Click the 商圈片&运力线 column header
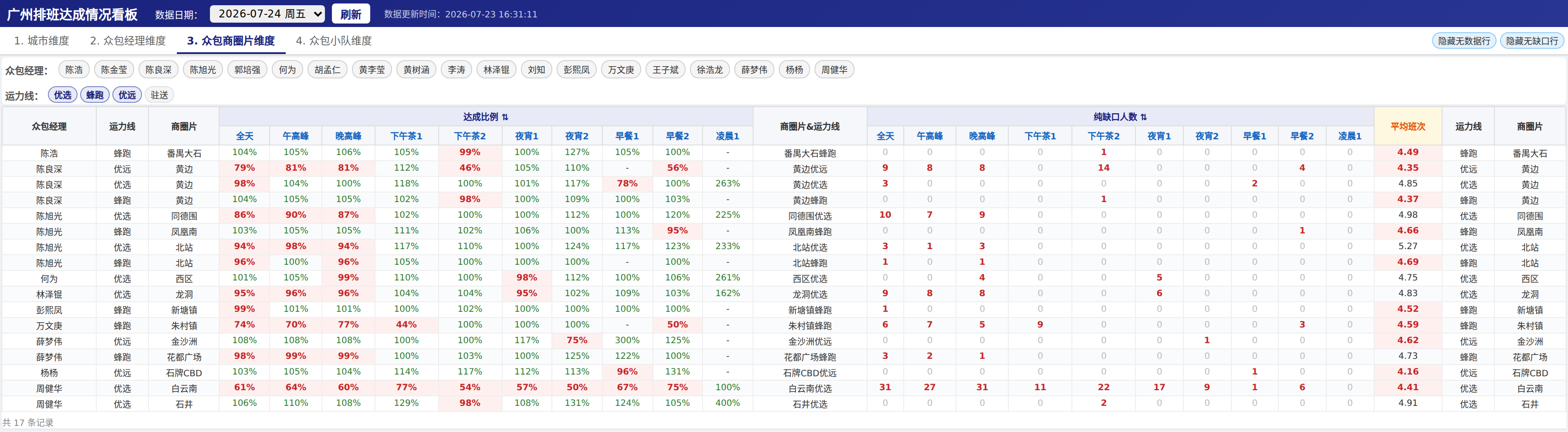1568x432 pixels. pyautogui.click(x=810, y=127)
